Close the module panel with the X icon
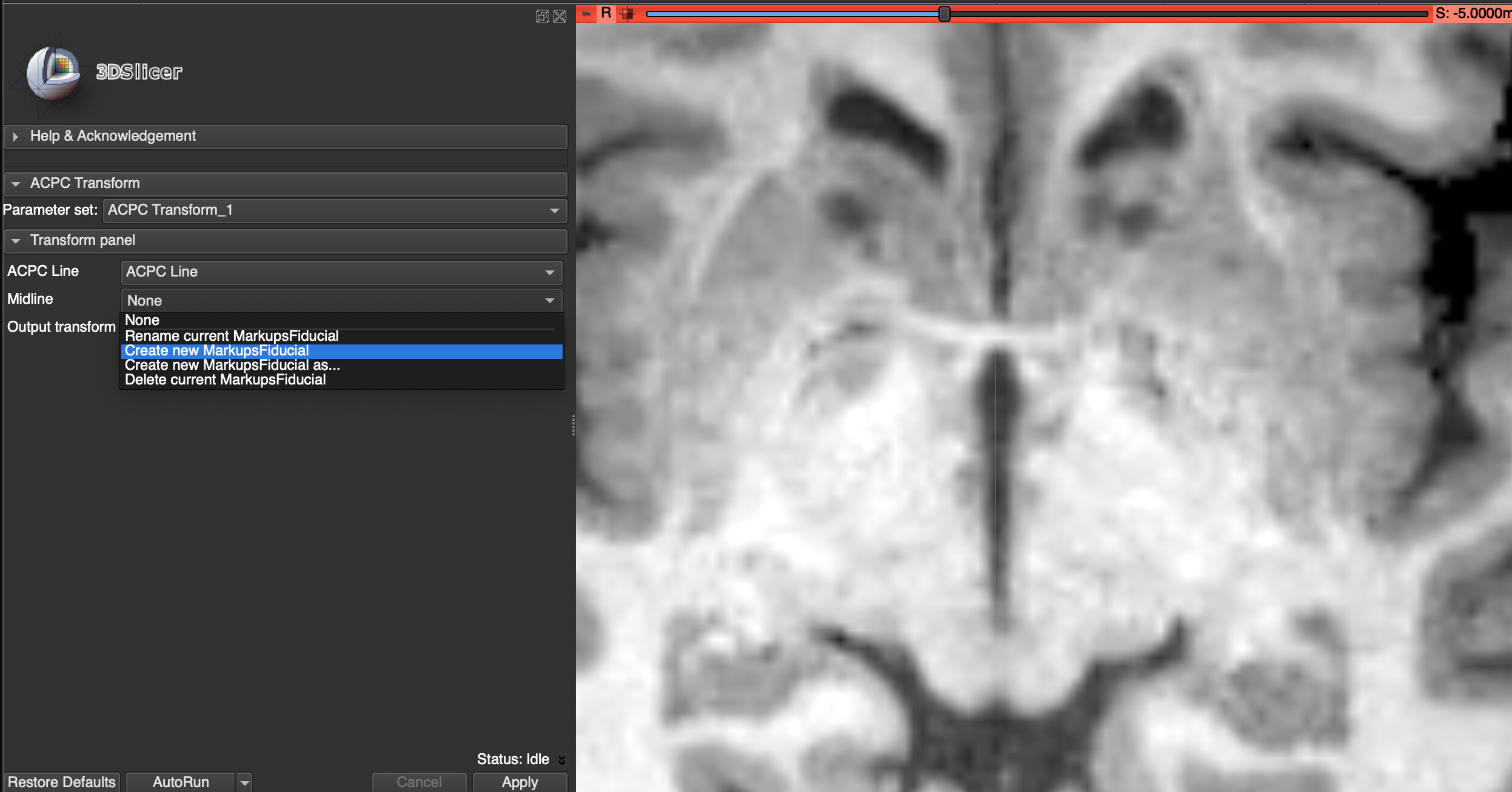 [559, 16]
